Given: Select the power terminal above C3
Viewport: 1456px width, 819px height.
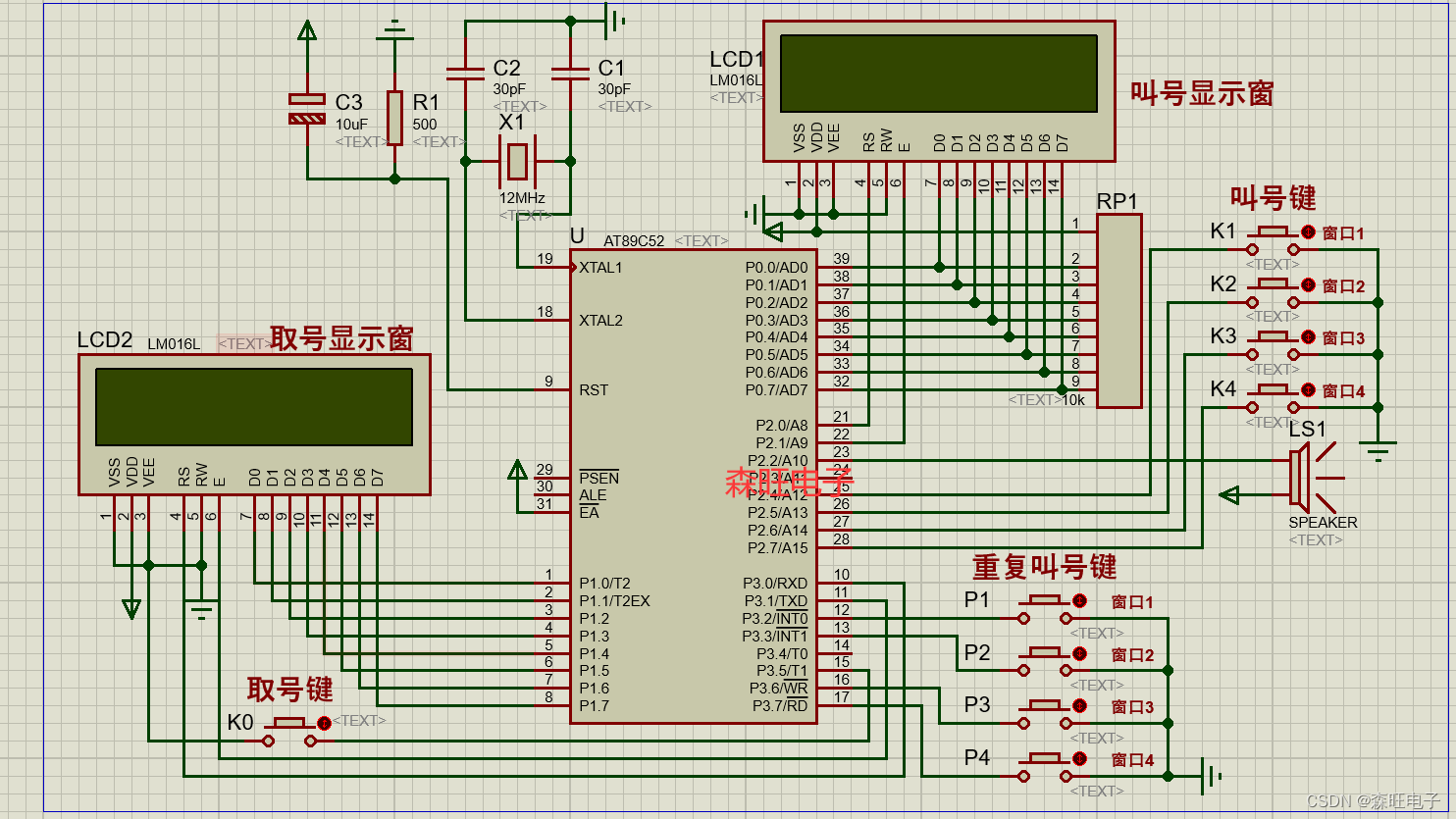Looking at the screenshot, I should pos(307,31).
